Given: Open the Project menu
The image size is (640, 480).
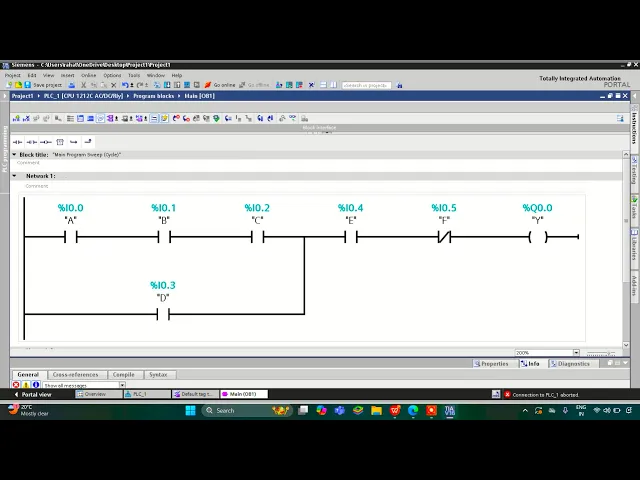Looking at the screenshot, I should point(12,76).
